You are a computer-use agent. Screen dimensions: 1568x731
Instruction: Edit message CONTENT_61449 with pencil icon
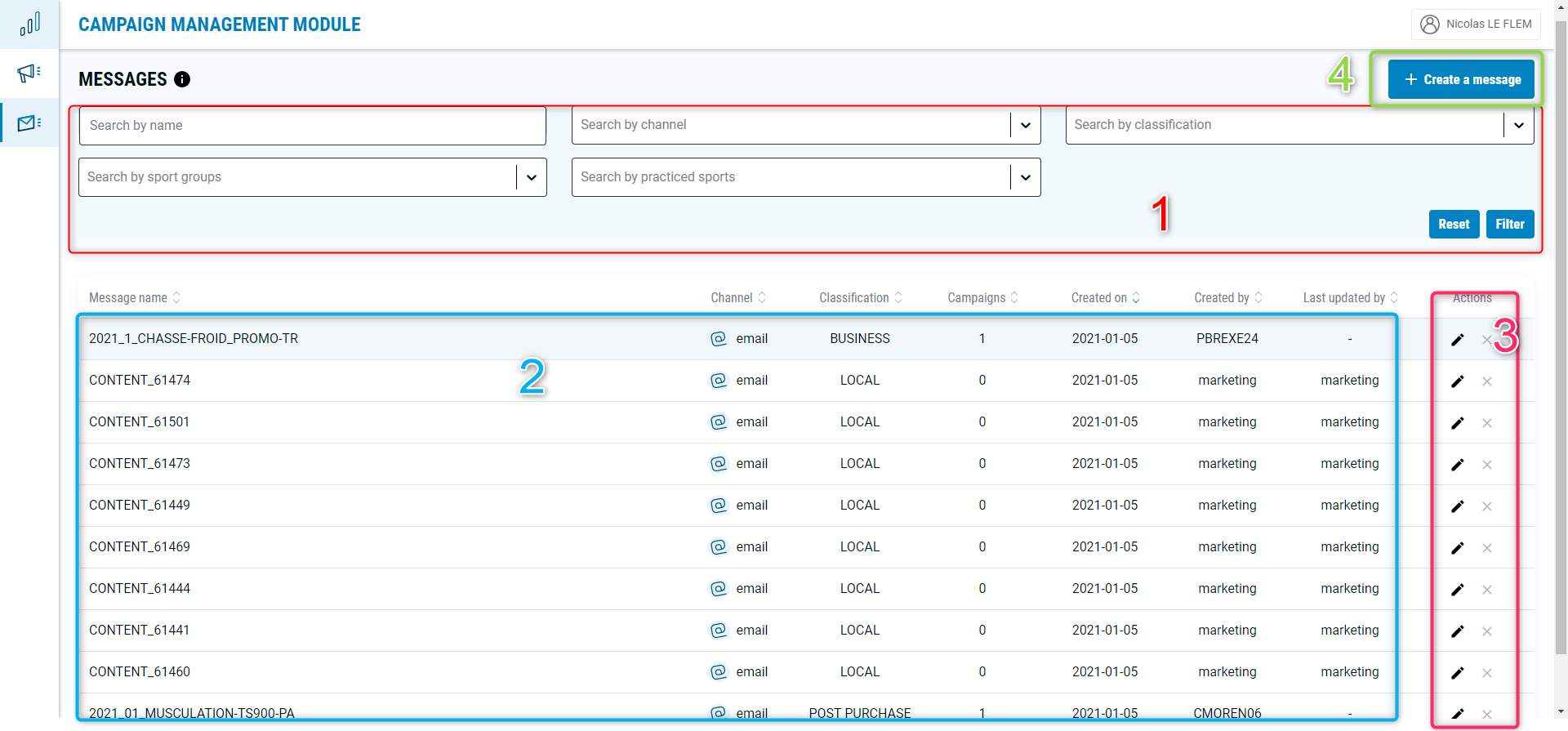[x=1458, y=506]
